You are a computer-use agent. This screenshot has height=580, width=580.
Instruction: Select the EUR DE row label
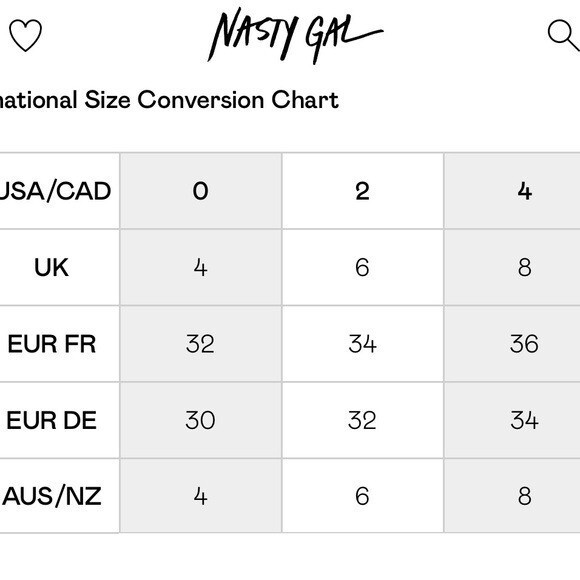click(x=60, y=420)
